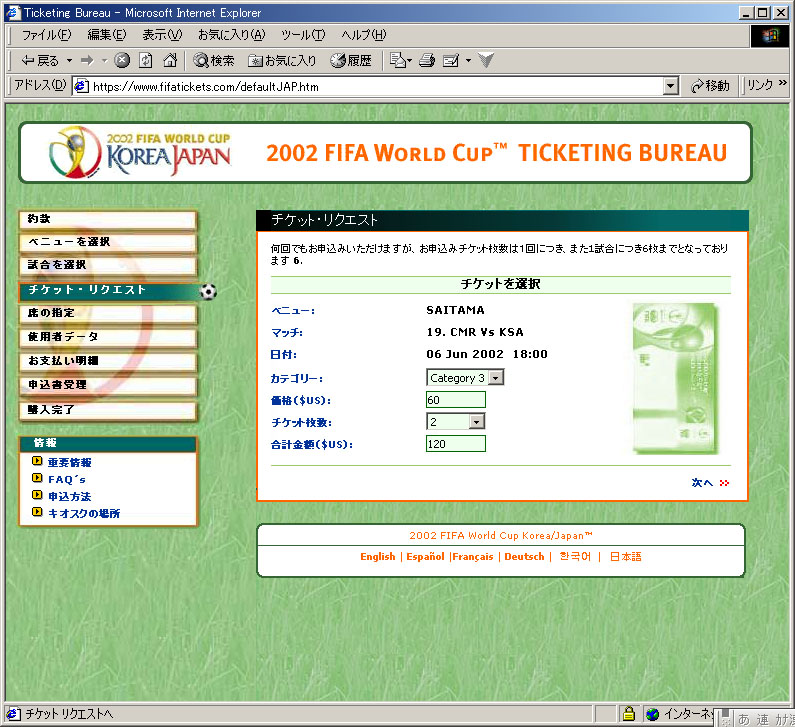Open the キオスクの場所 link

(x=84, y=514)
